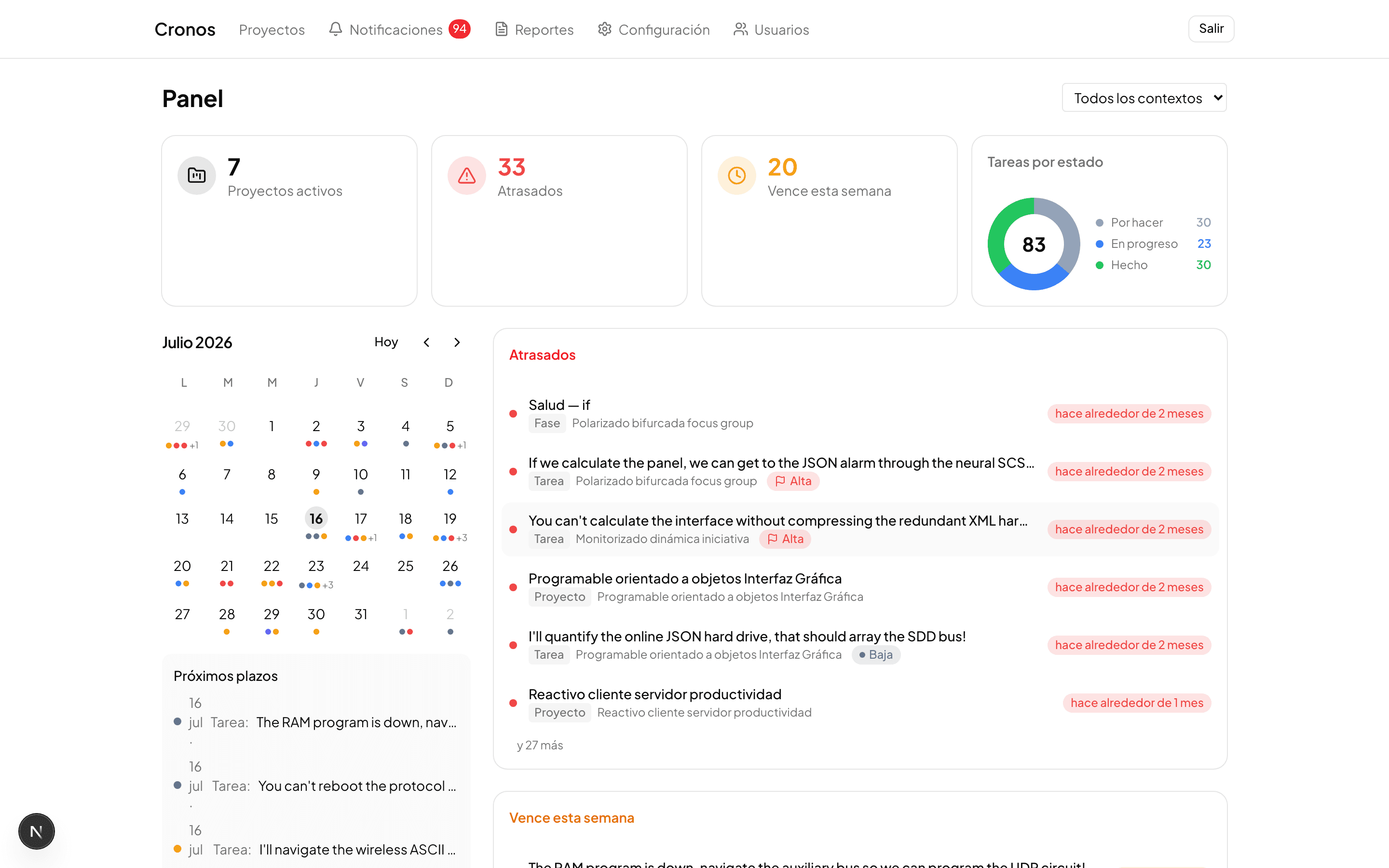This screenshot has height=868, width=1389.
Task: Open the Todos los contextos dropdown
Action: (x=1144, y=97)
